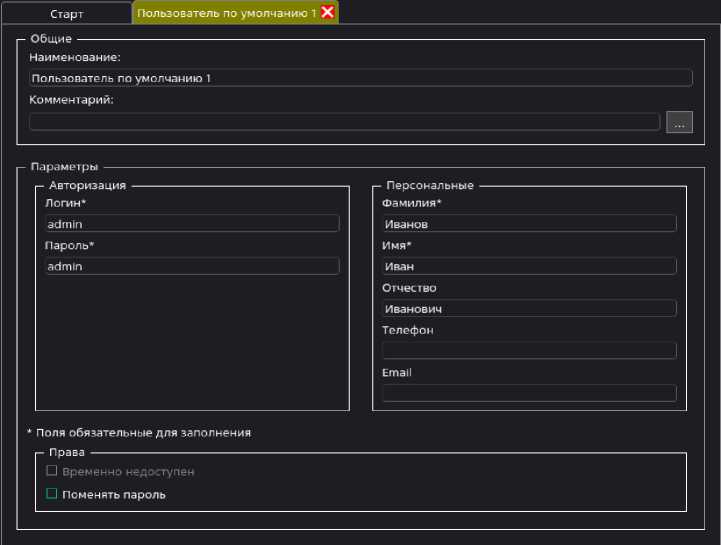The height and width of the screenshot is (545, 721).
Task: Open the comment editor ellipsis button
Action: point(679,122)
